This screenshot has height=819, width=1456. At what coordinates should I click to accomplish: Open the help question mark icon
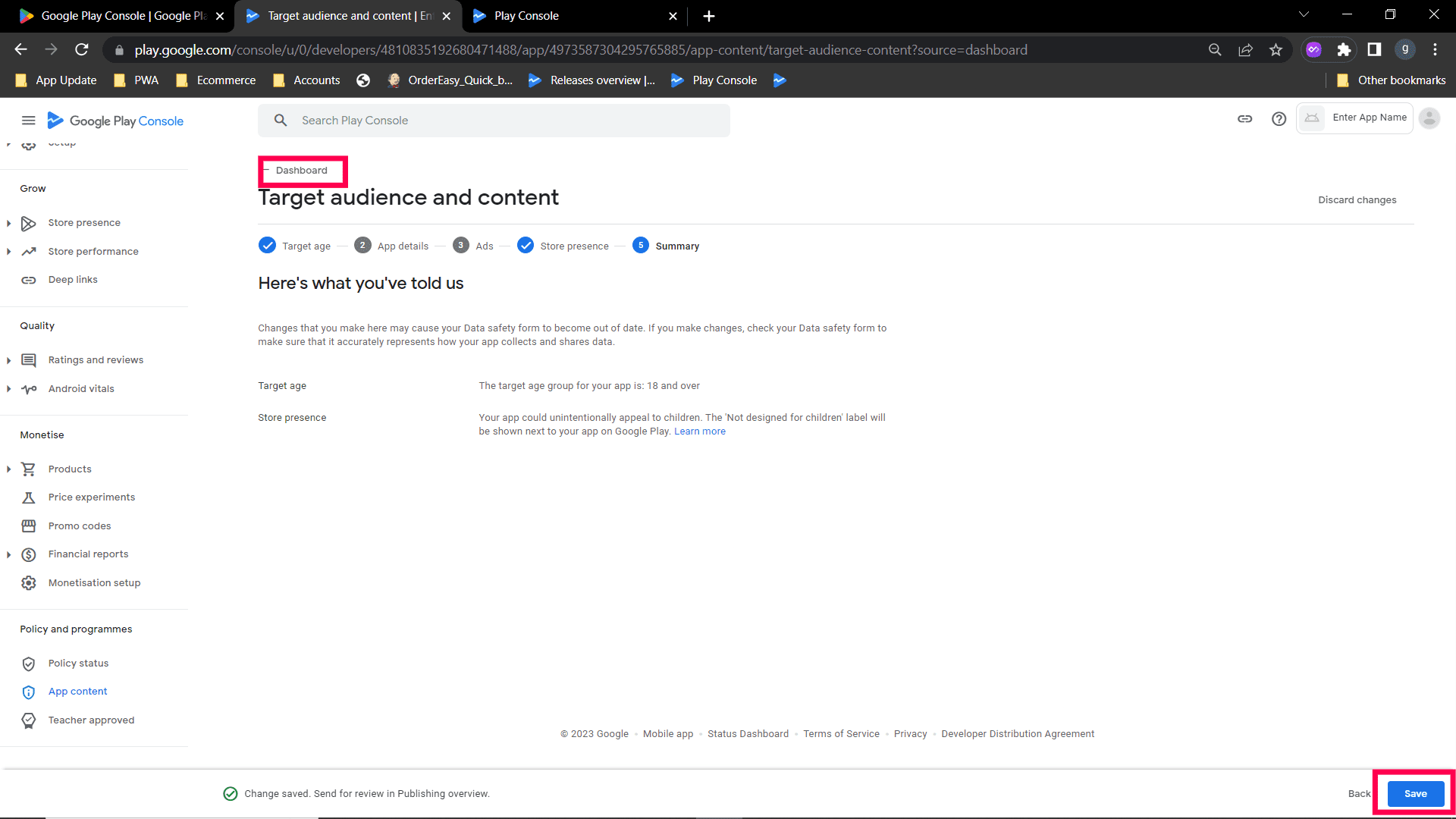(1279, 119)
